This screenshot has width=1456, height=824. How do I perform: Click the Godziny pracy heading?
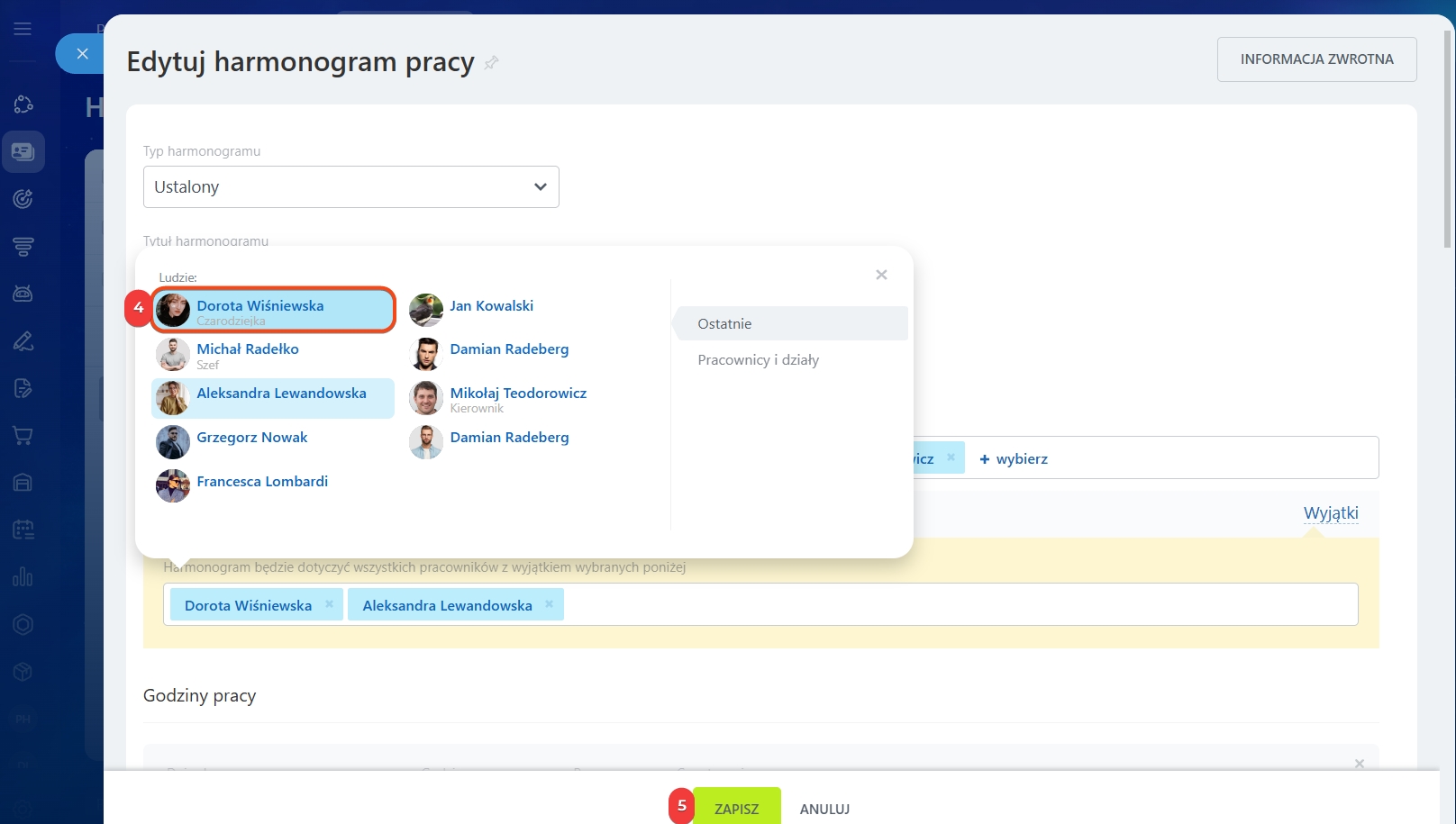200,696
